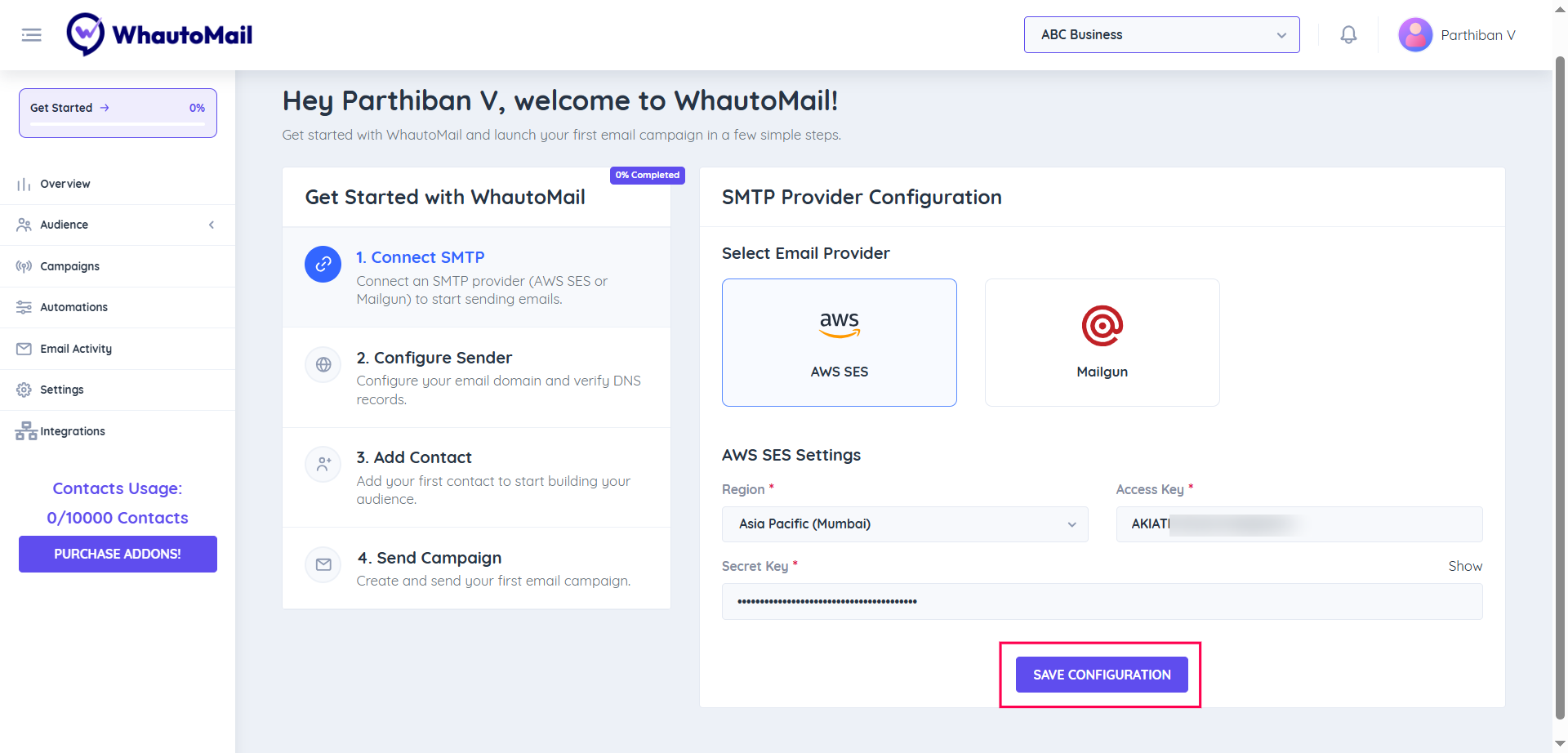The width and height of the screenshot is (1568, 753).
Task: Open the notifications bell
Action: coord(1348,35)
